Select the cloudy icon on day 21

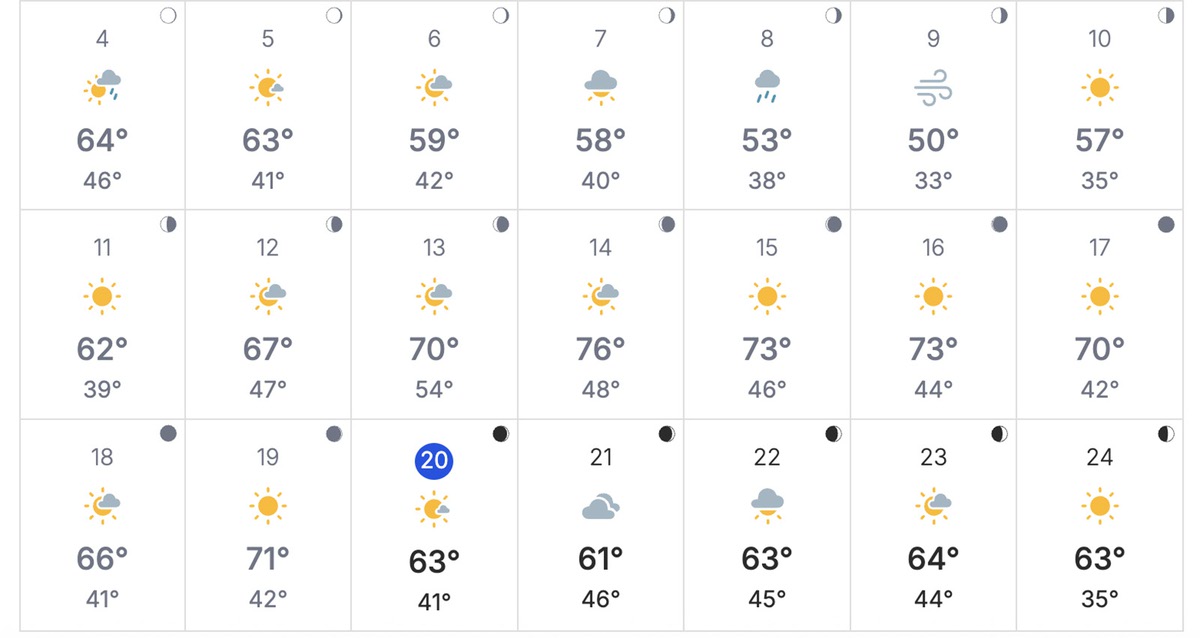[x=600, y=507]
